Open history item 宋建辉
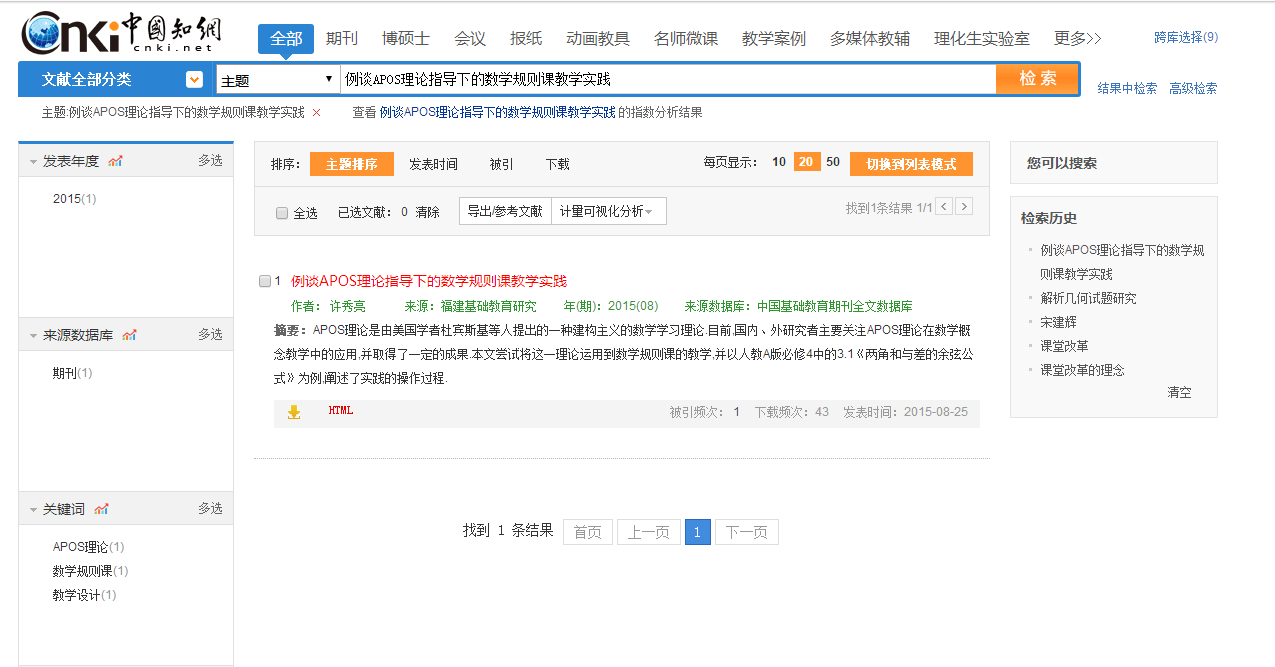This screenshot has height=667, width=1275. 1058,322
